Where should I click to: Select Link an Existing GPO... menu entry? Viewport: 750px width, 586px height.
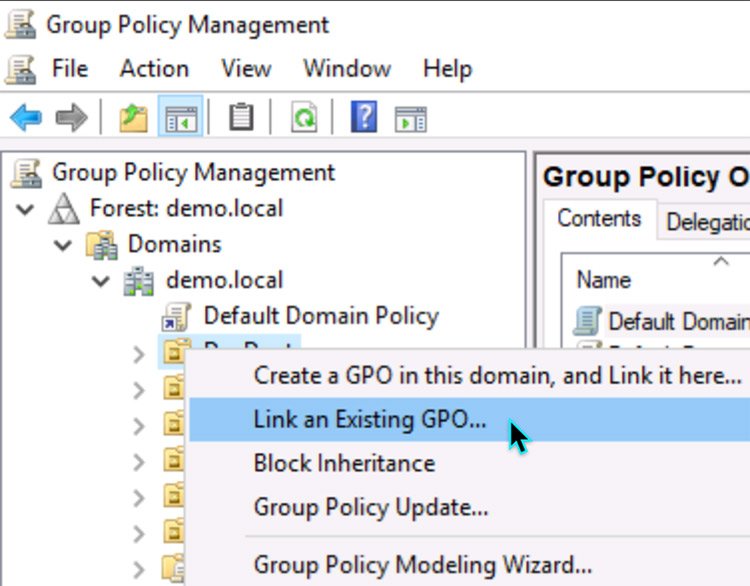[369, 420]
